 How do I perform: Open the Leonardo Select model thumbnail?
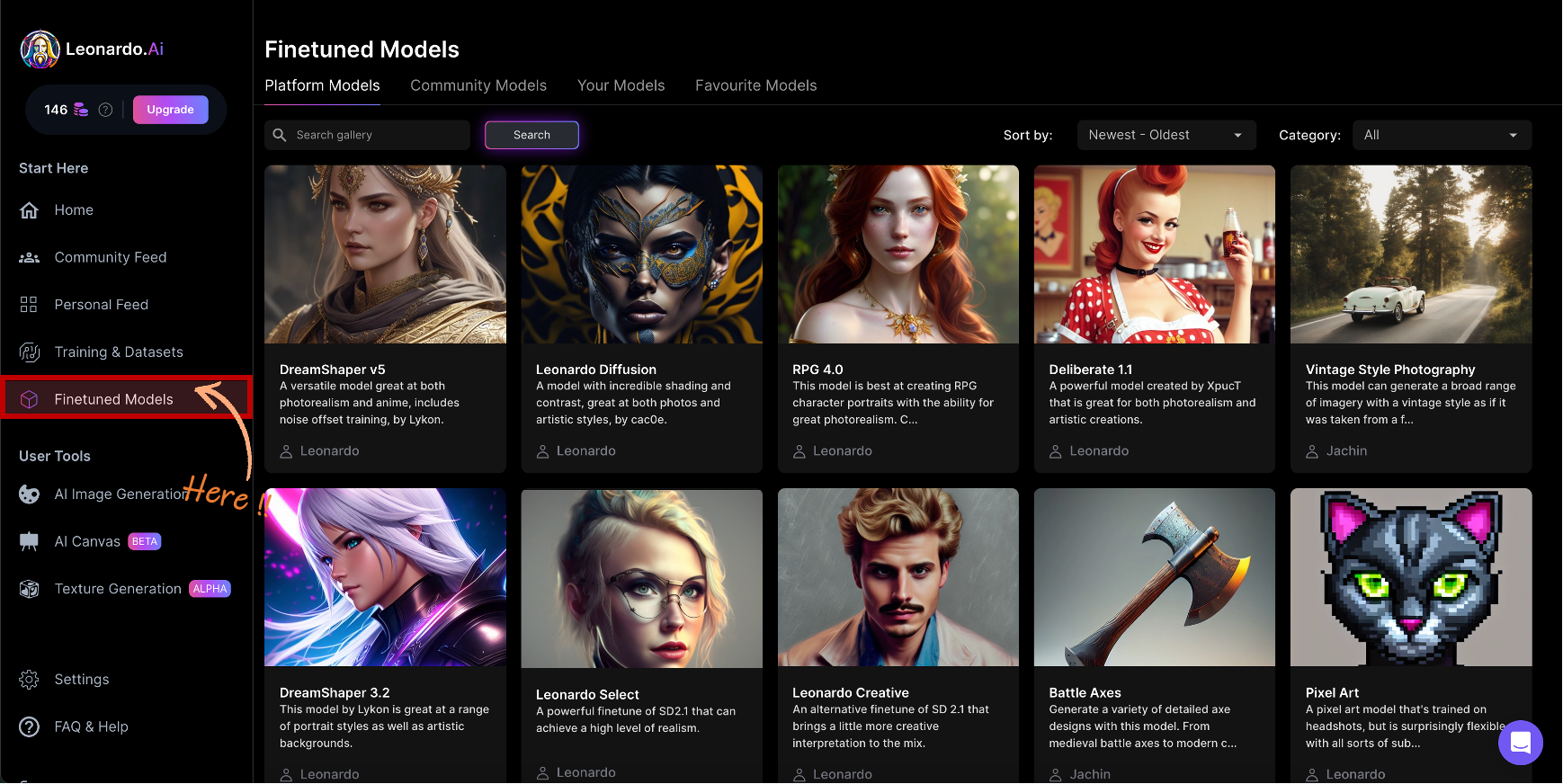point(641,578)
